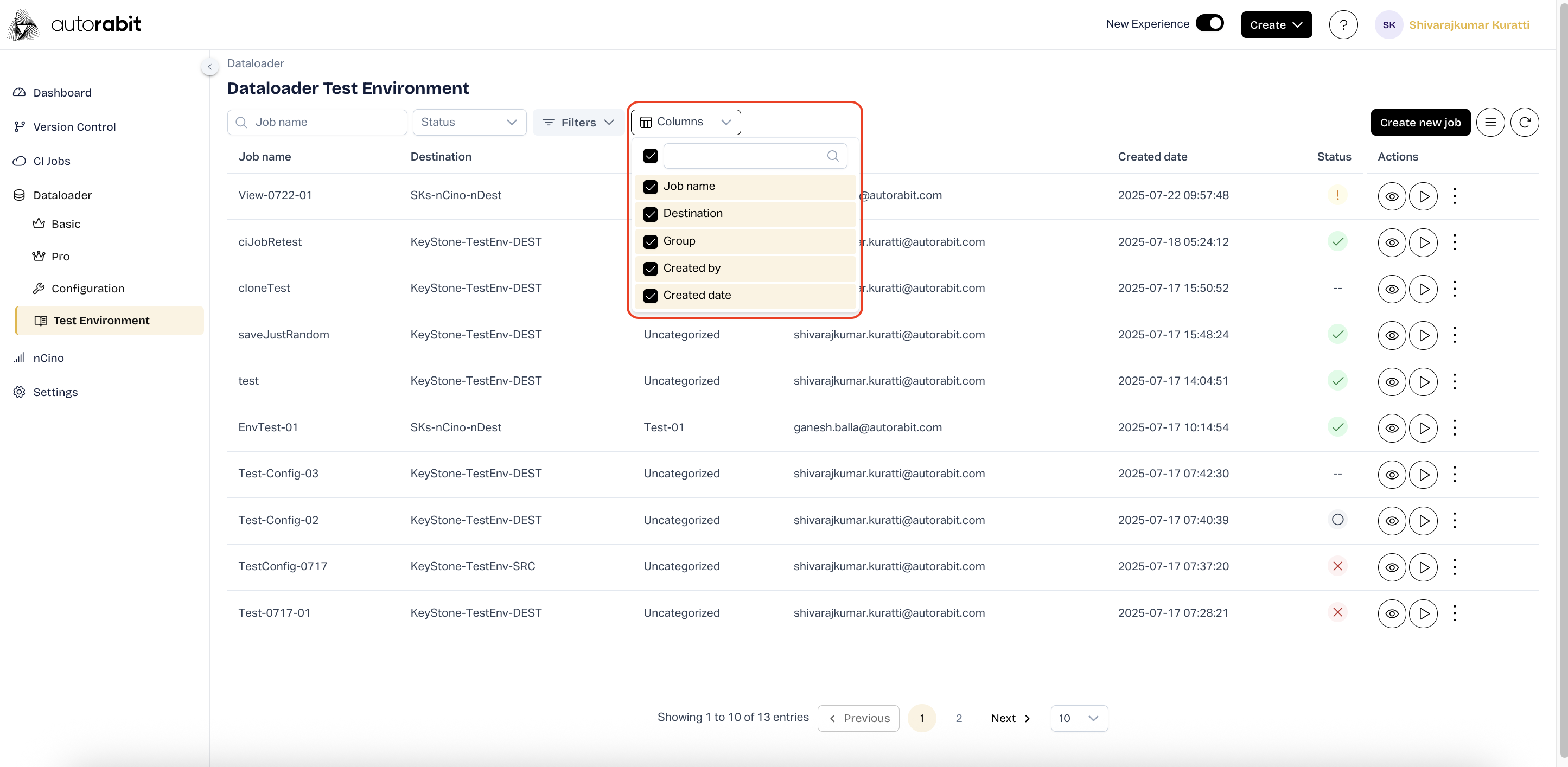Collapse the sidebar with the chevron button
The image size is (1568, 767).
click(x=209, y=67)
